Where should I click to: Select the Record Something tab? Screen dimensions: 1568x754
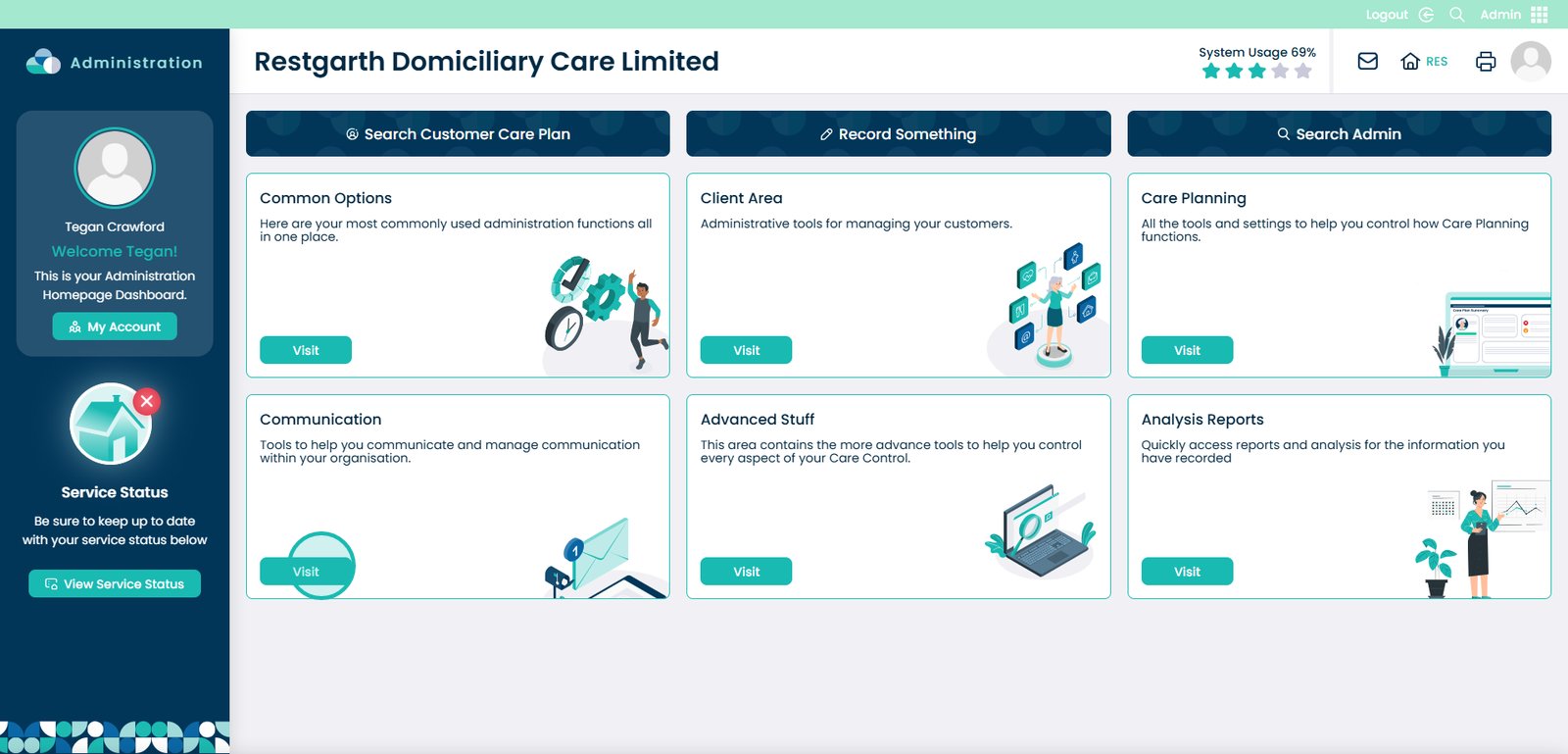click(898, 133)
